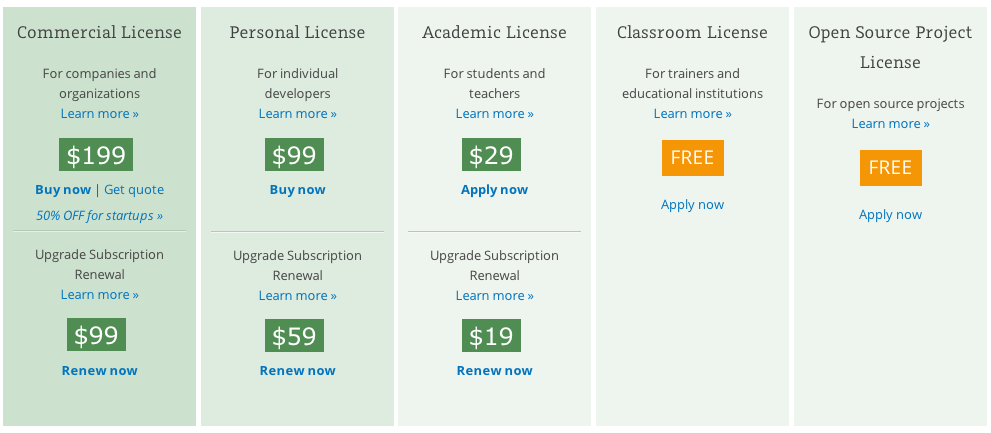
Task: Click Buy now under Personal License
Action: [298, 190]
